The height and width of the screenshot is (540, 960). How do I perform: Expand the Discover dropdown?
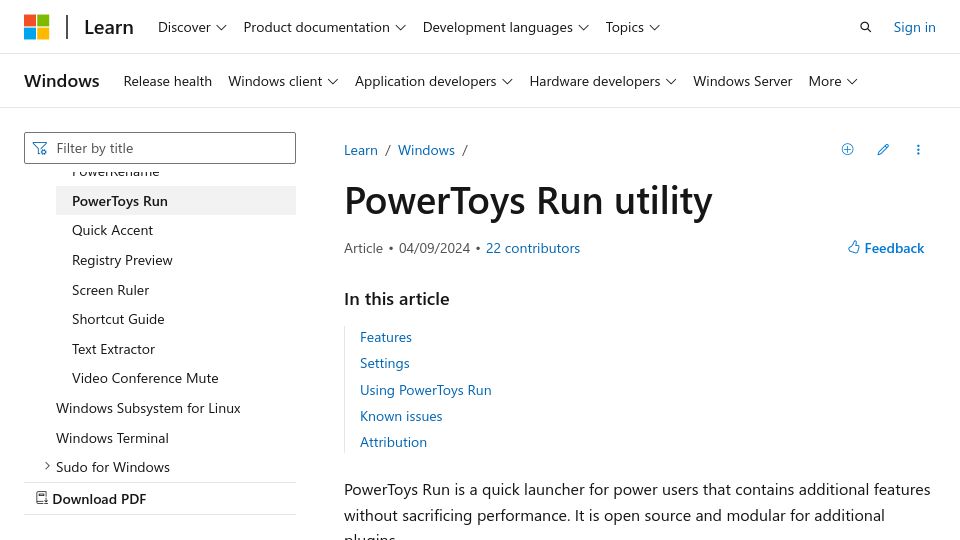point(192,28)
